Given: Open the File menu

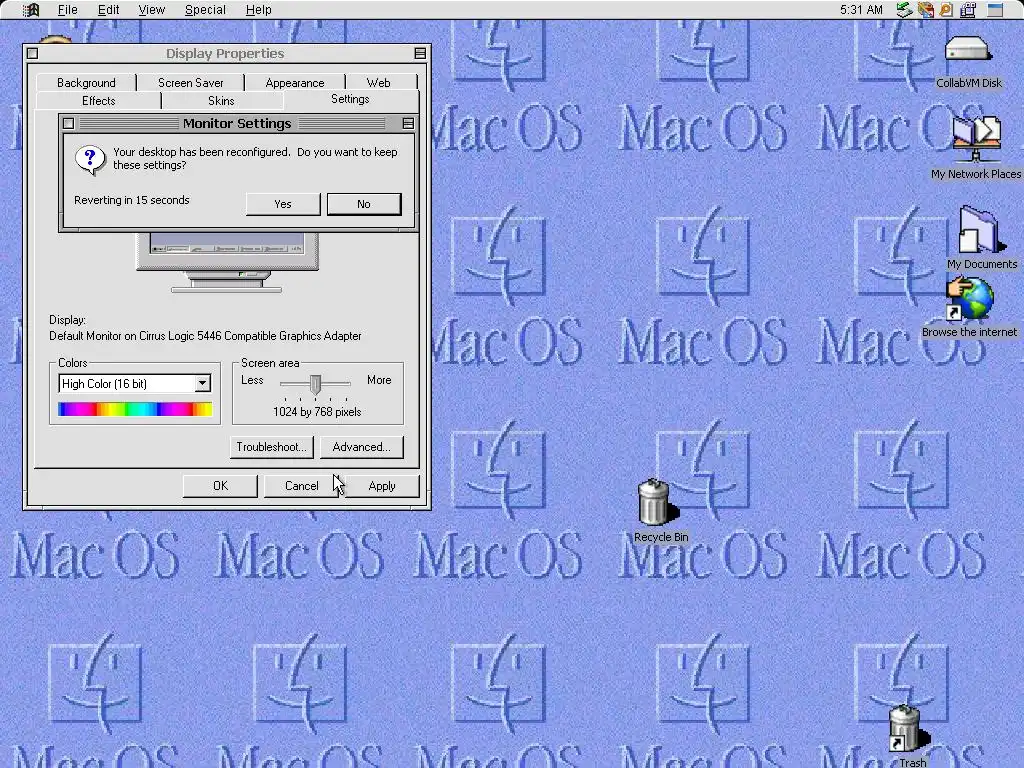Looking at the screenshot, I should click(x=67, y=10).
